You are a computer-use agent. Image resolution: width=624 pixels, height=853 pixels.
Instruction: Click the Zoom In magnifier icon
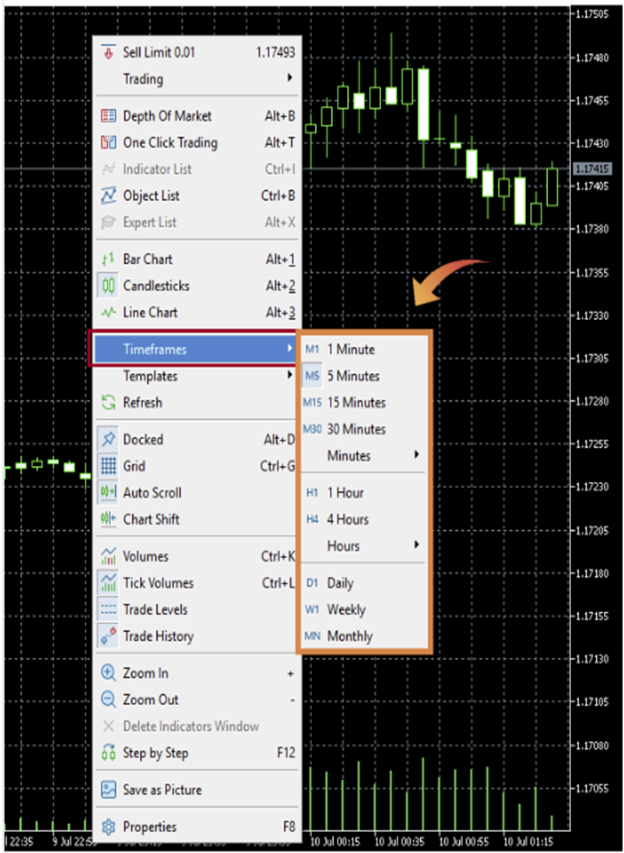[109, 673]
